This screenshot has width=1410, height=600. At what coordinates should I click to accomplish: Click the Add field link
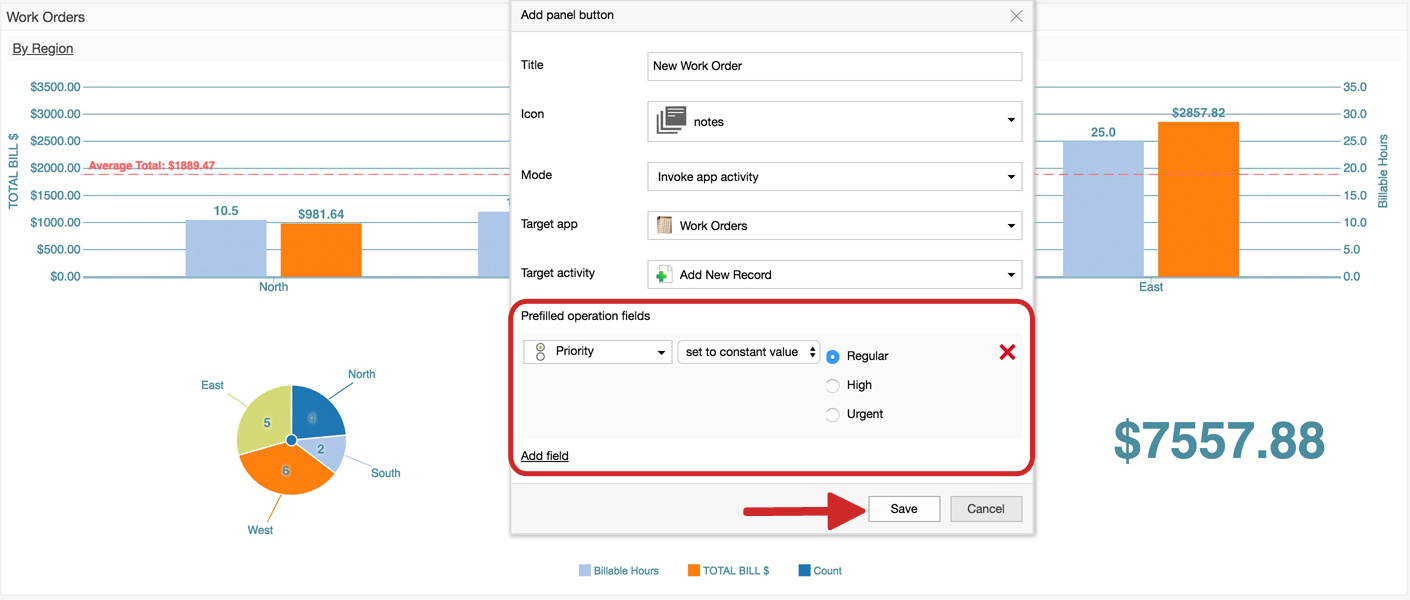tap(545, 456)
